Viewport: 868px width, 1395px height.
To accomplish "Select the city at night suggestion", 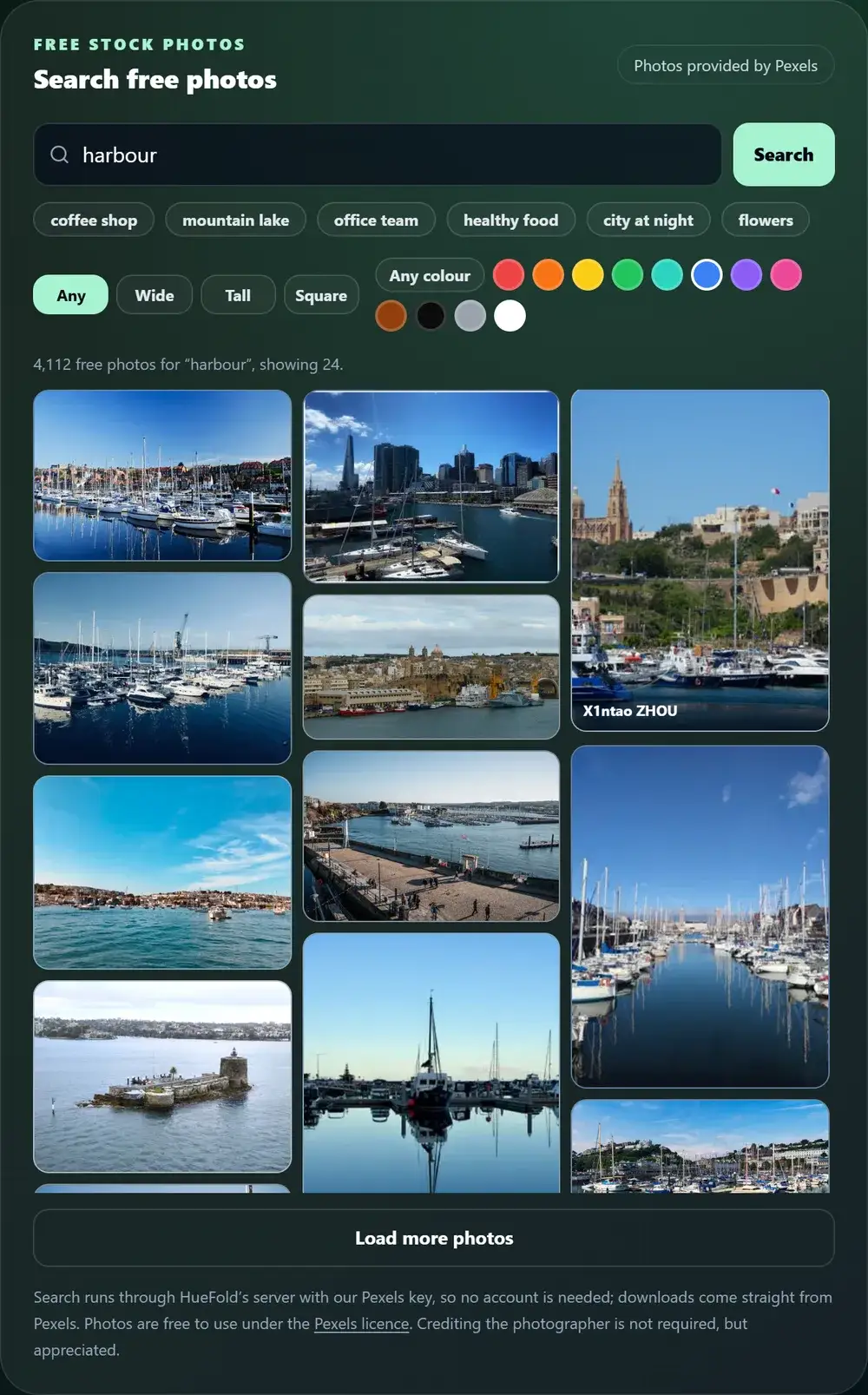I will click(x=648, y=220).
